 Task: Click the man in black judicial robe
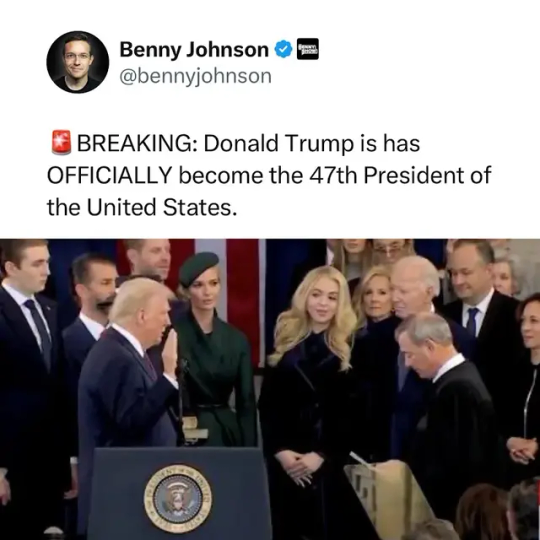448,410
